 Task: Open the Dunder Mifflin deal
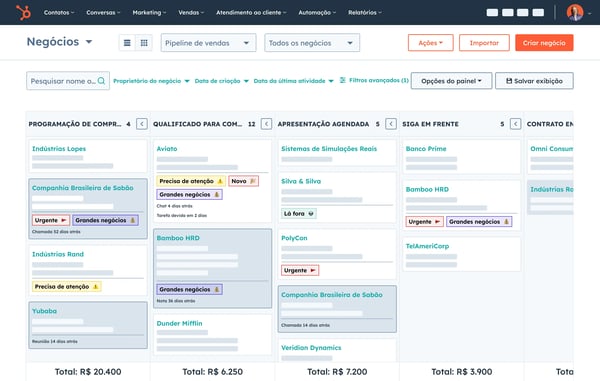(179, 323)
